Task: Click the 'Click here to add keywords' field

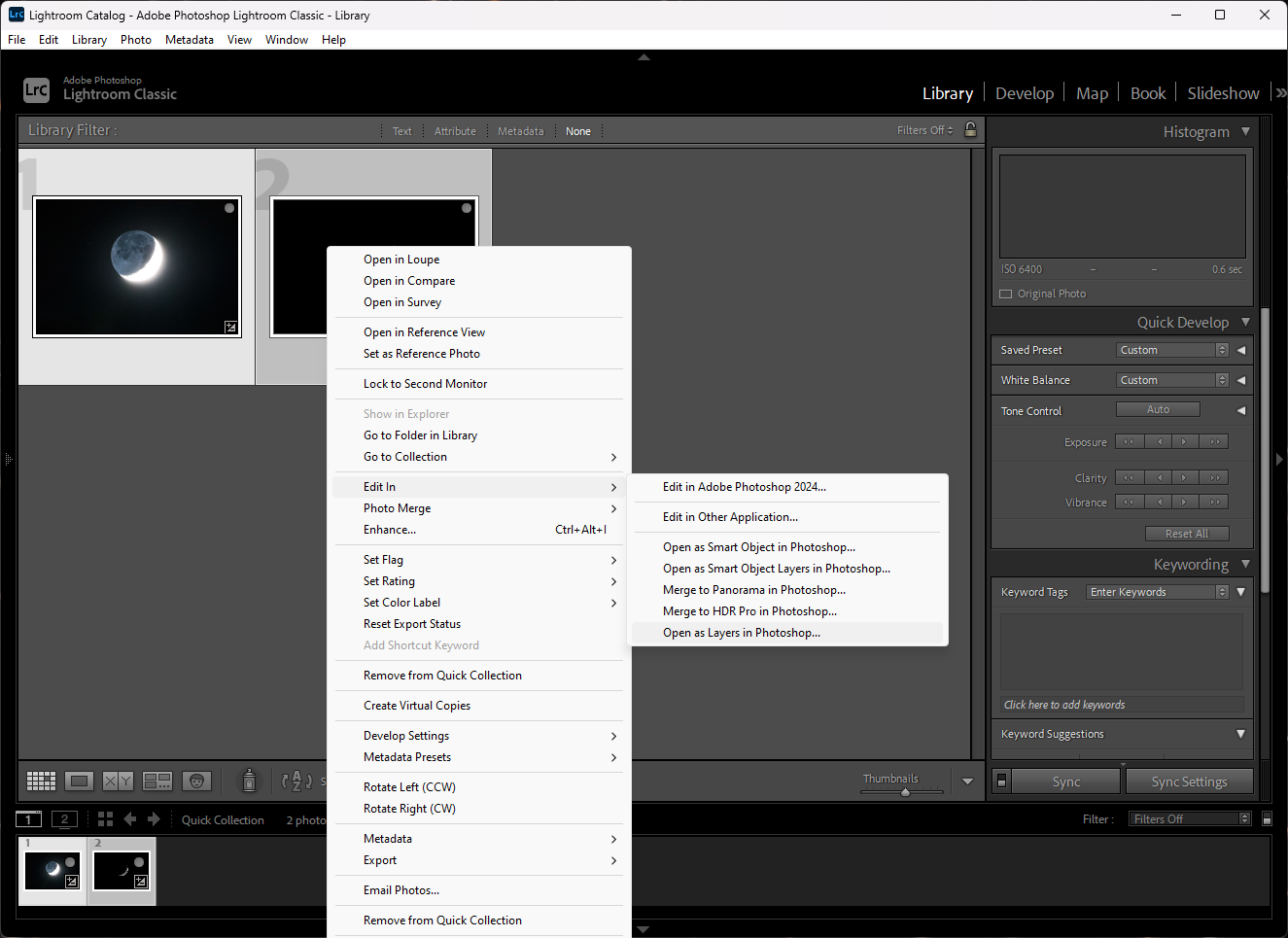Action: point(1122,705)
